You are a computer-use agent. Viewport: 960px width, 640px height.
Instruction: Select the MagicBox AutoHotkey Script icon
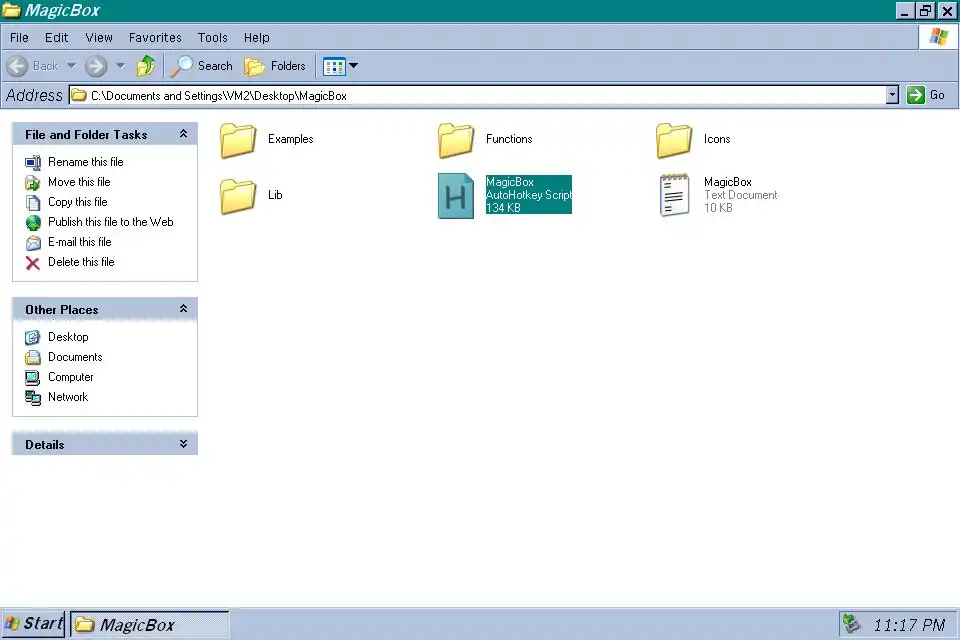click(x=456, y=196)
